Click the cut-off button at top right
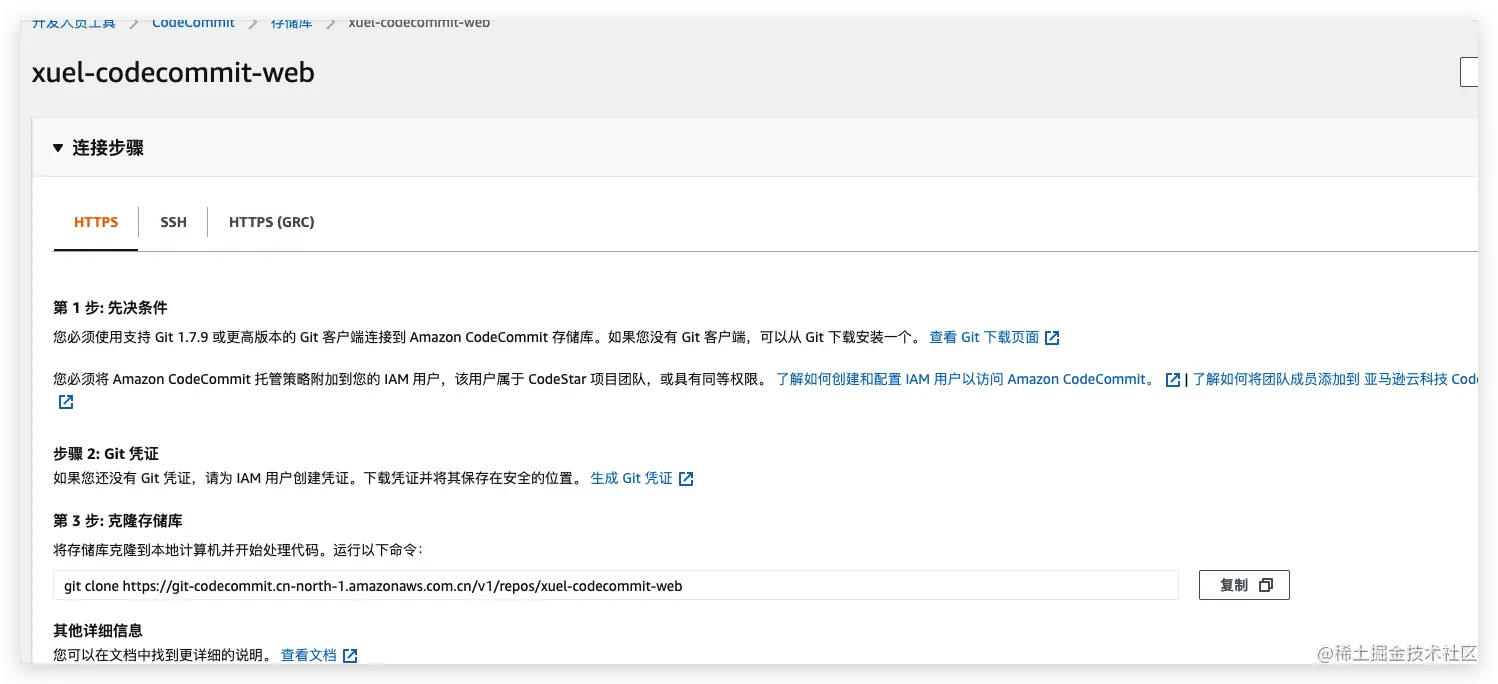 coord(1469,72)
